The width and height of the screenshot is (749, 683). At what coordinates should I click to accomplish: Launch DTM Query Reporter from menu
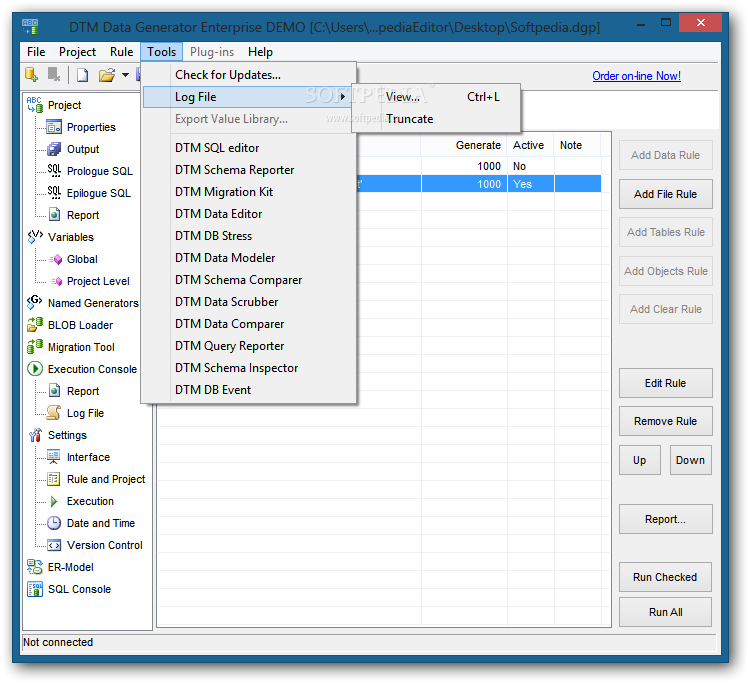point(249,346)
